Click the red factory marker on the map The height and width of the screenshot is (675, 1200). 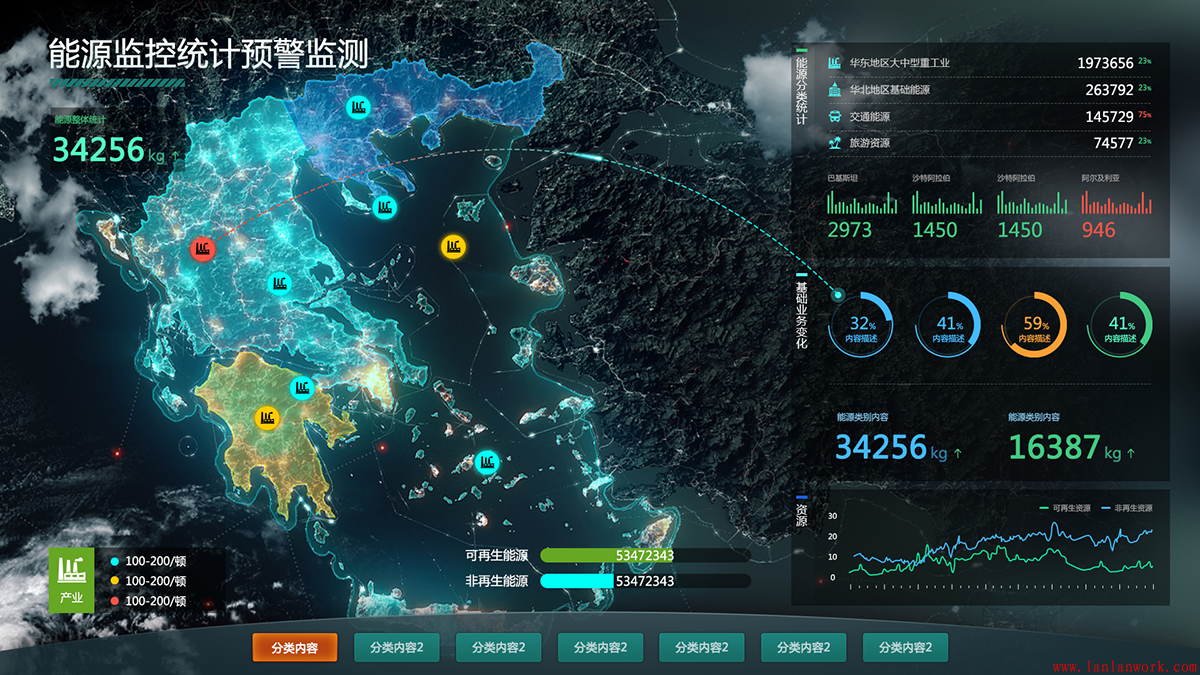click(x=202, y=248)
